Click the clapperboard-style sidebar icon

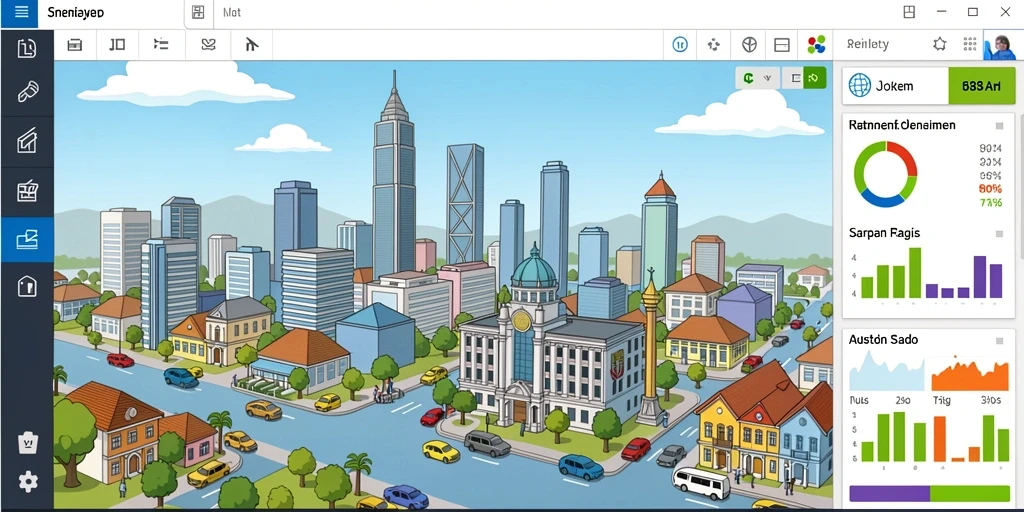pos(27,190)
